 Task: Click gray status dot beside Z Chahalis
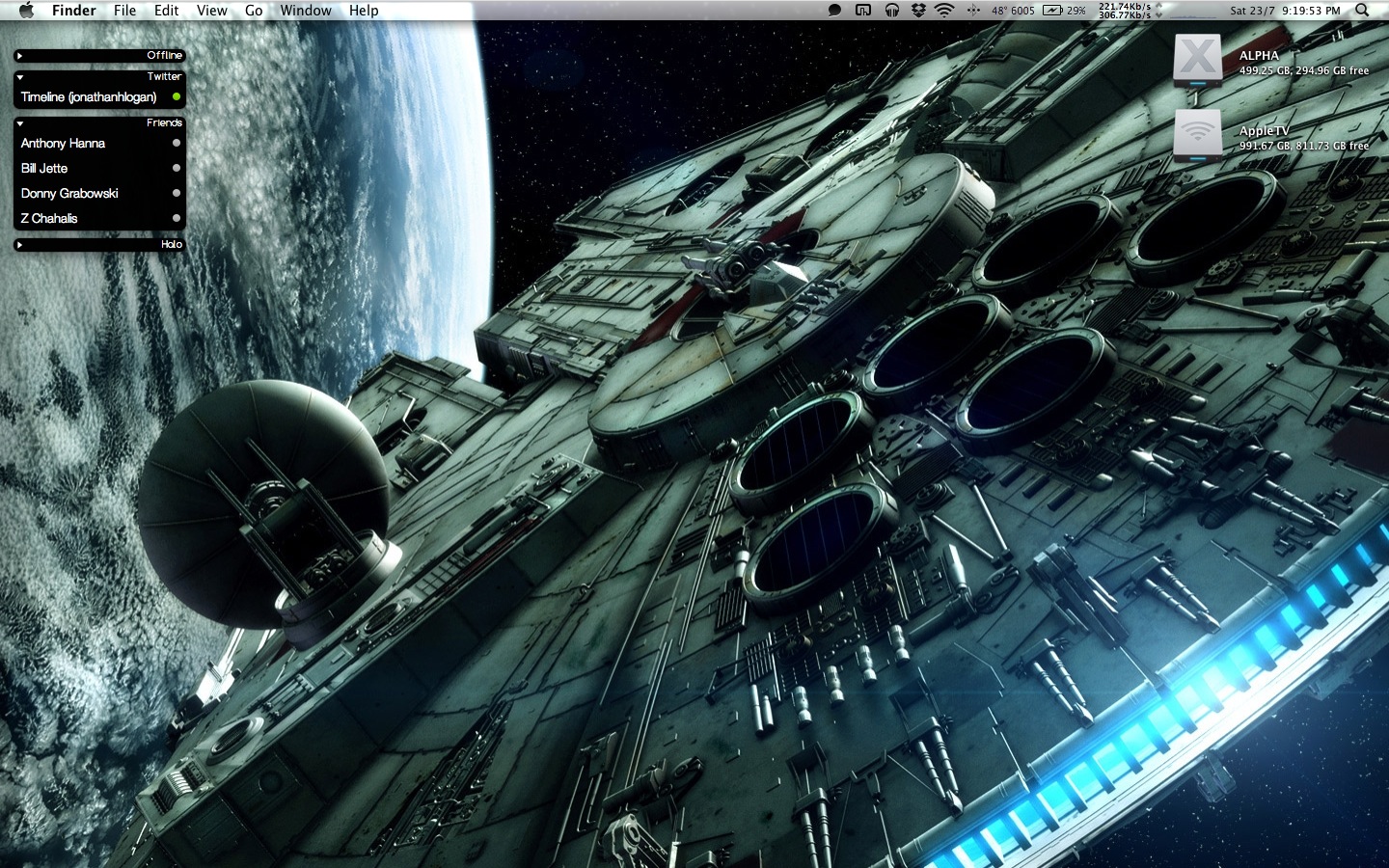(177, 218)
